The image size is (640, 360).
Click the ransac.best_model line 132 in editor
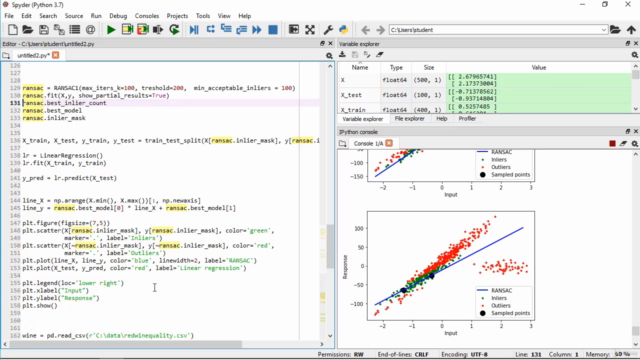pyautogui.click(x=52, y=111)
